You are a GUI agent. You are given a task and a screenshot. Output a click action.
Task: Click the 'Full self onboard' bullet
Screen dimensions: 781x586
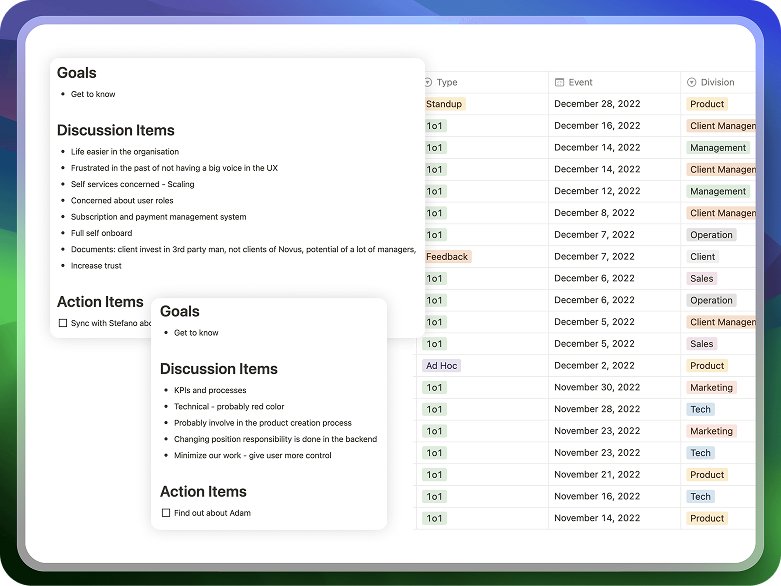pos(102,233)
